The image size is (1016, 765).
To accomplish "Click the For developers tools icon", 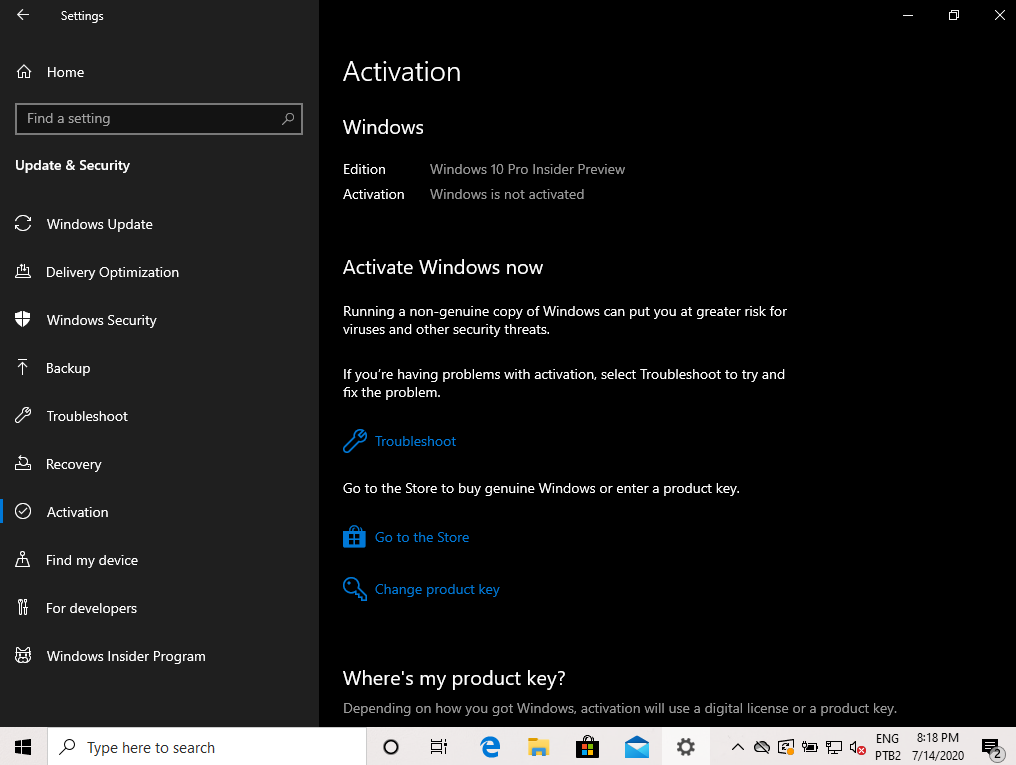I will tap(23, 607).
